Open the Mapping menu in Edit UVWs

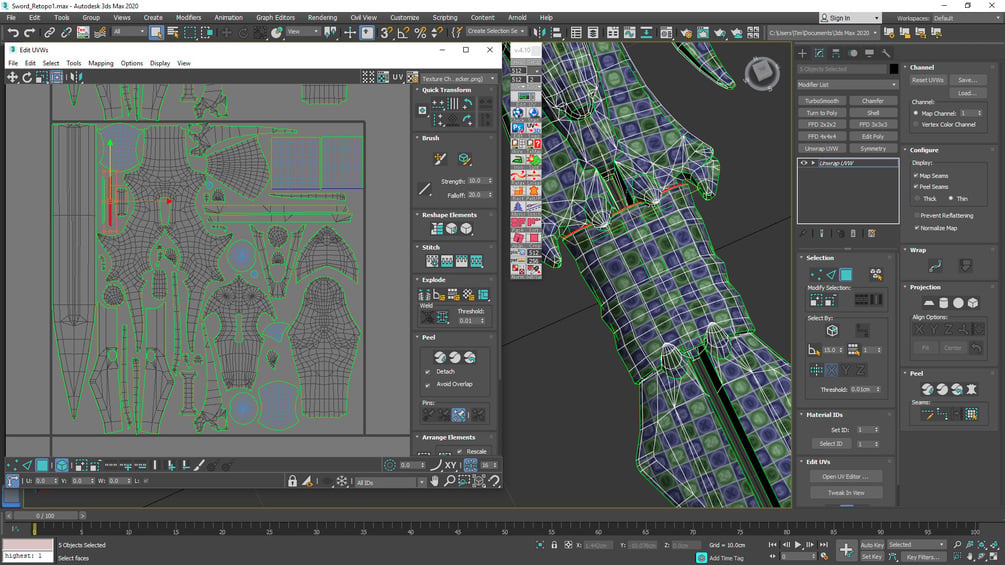(101, 63)
